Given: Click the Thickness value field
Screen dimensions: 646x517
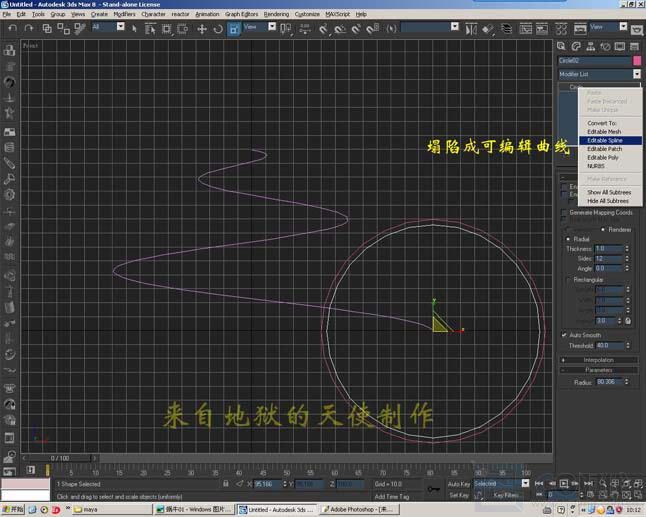Looking at the screenshot, I should pos(609,248).
